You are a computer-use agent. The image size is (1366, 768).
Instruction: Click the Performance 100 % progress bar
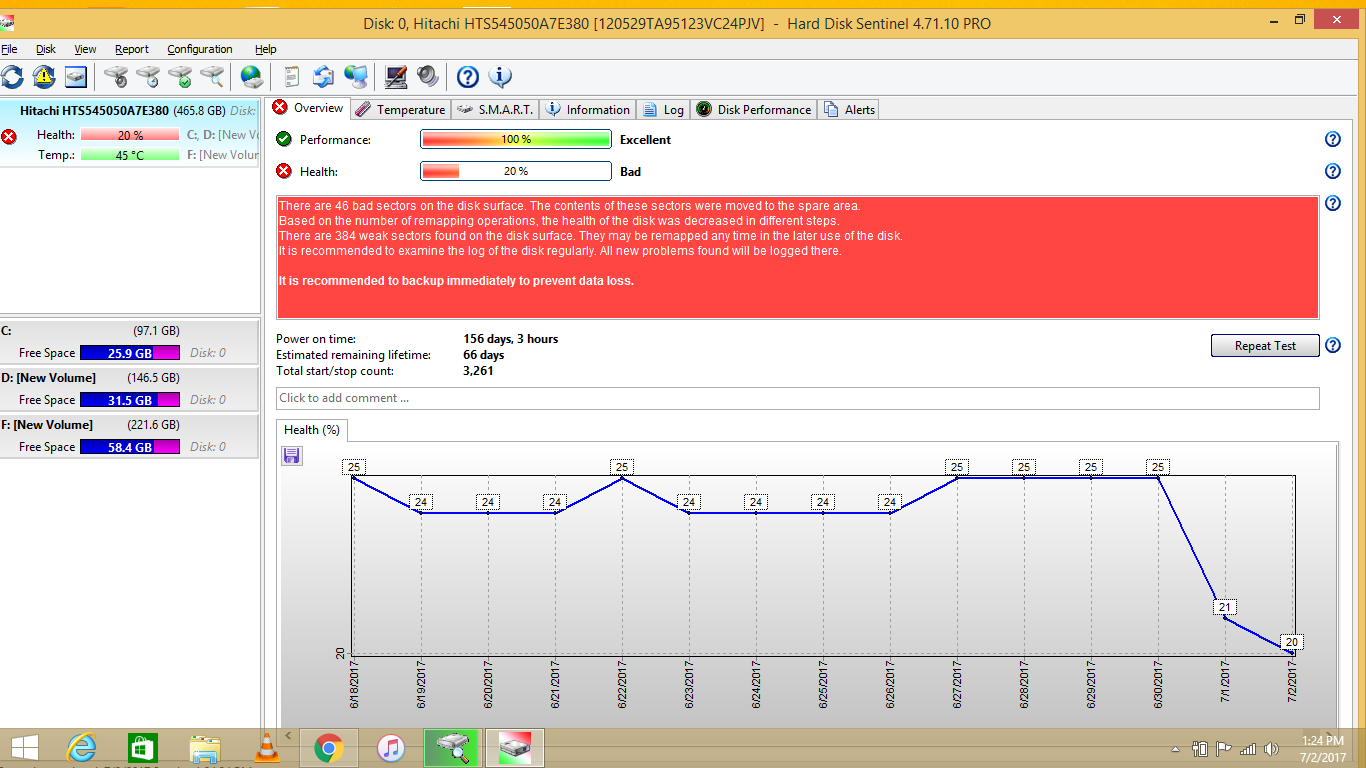[516, 140]
